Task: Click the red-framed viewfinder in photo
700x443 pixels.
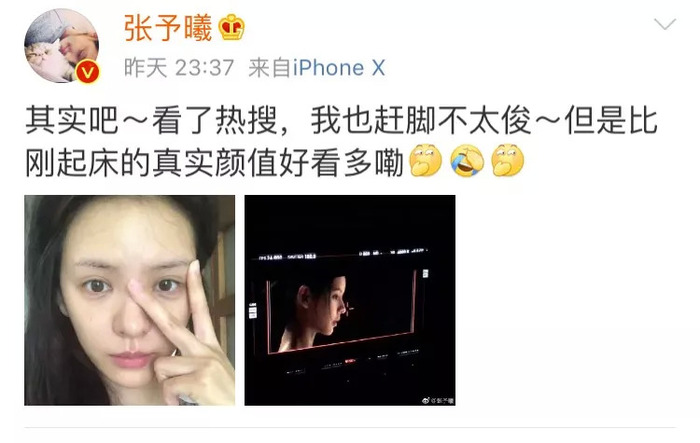Action: 342,311
